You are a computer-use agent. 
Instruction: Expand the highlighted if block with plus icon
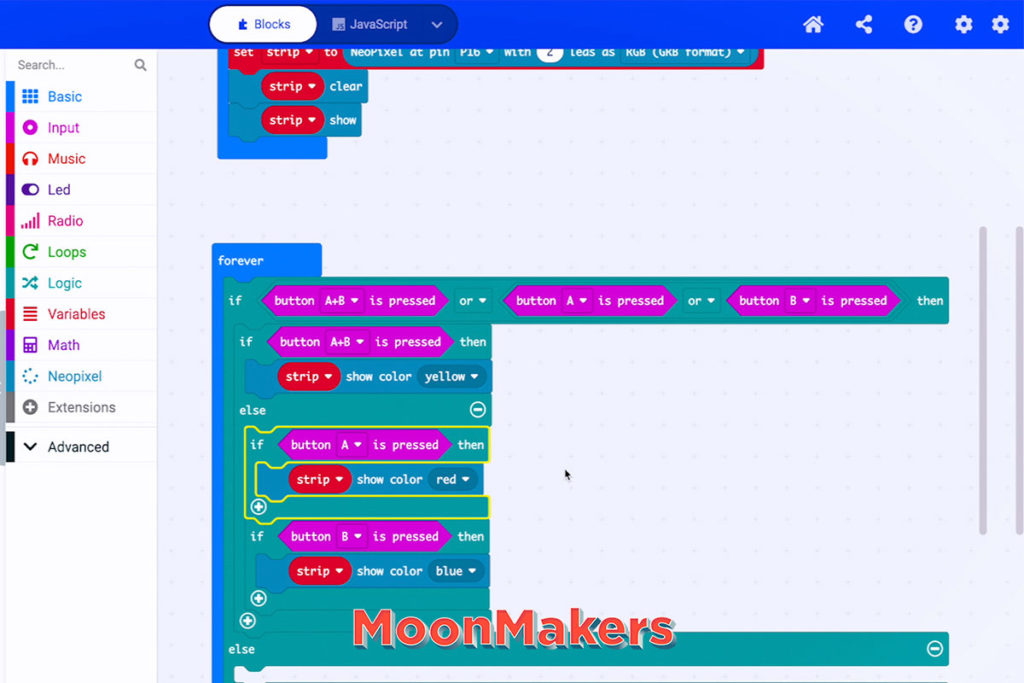coord(259,507)
